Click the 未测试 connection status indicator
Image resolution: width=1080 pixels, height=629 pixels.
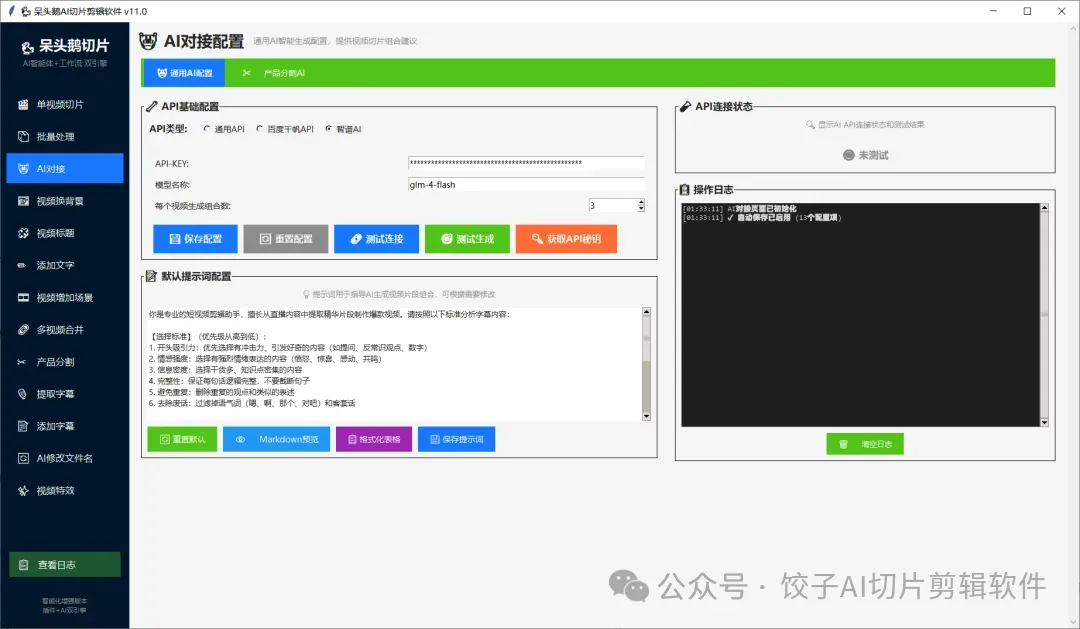866,155
